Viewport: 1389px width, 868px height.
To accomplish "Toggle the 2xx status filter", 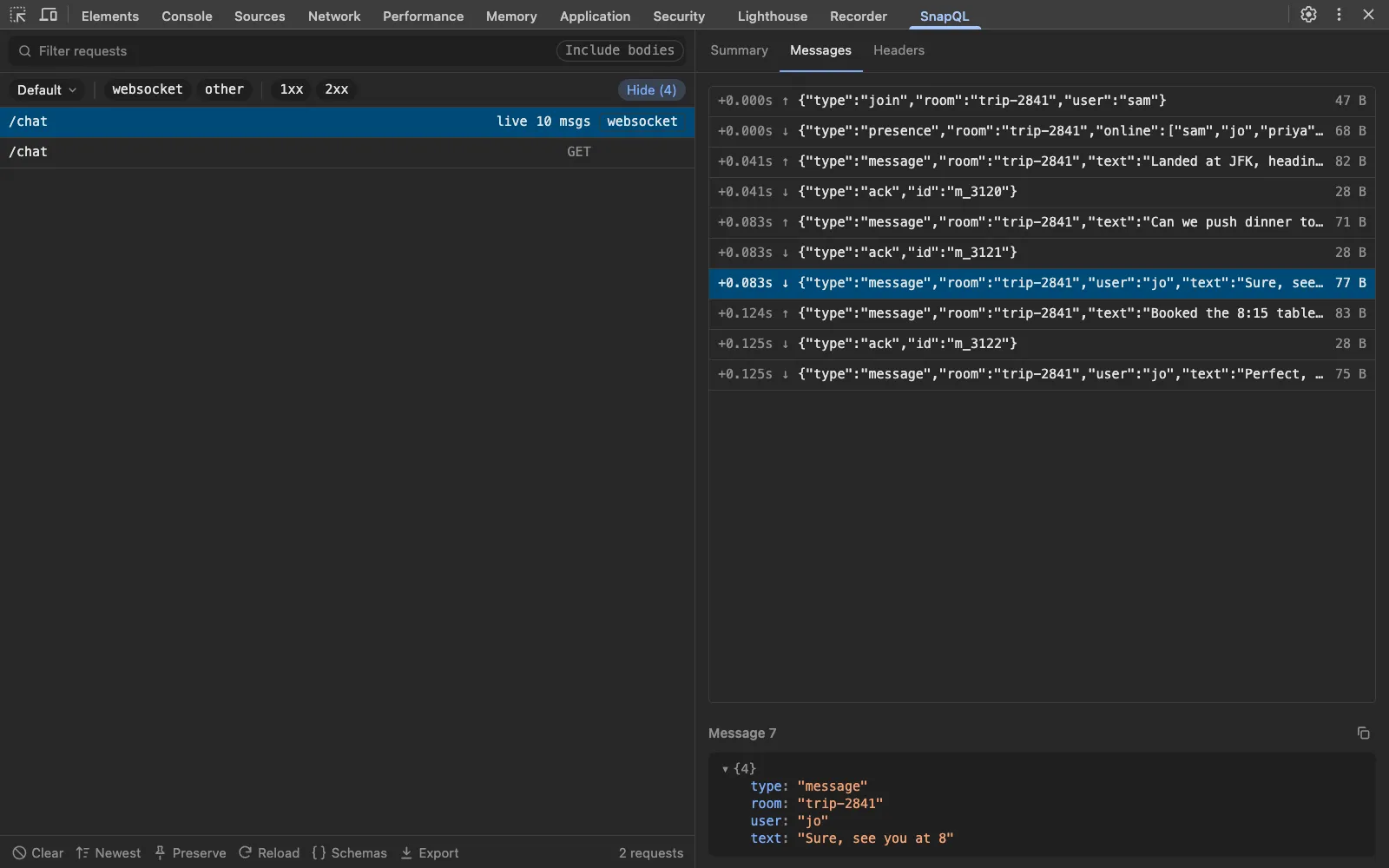I will pos(337,89).
